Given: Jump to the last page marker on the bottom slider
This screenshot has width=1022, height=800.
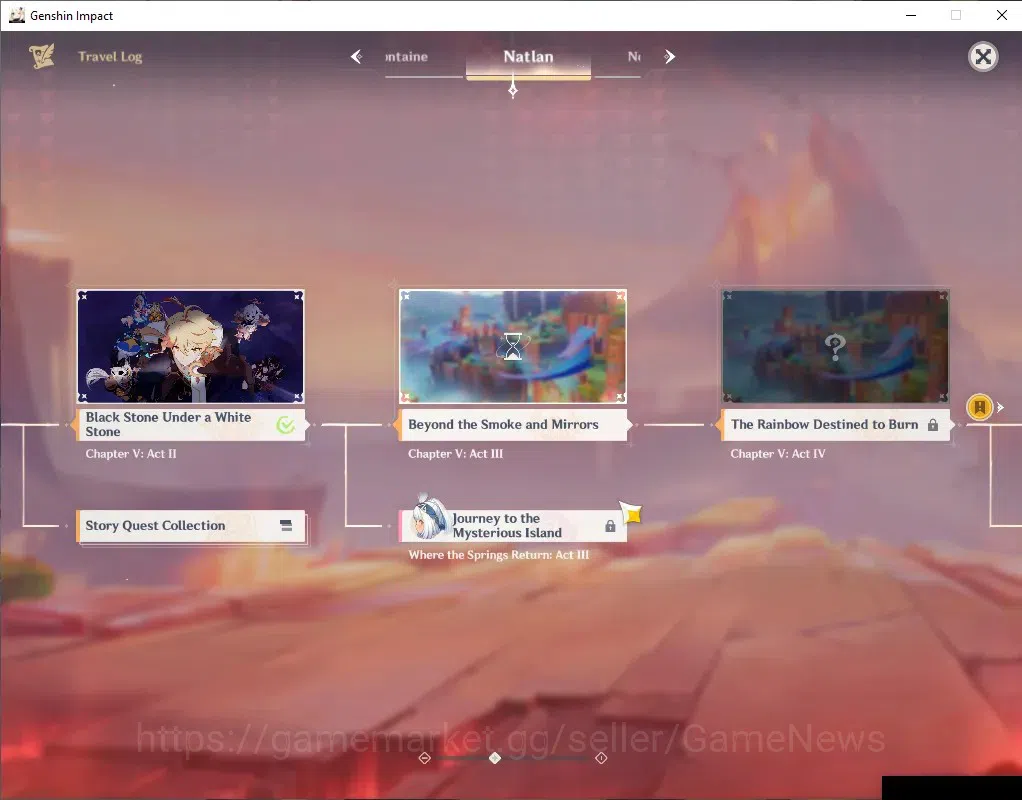Looking at the screenshot, I should tap(601, 758).
